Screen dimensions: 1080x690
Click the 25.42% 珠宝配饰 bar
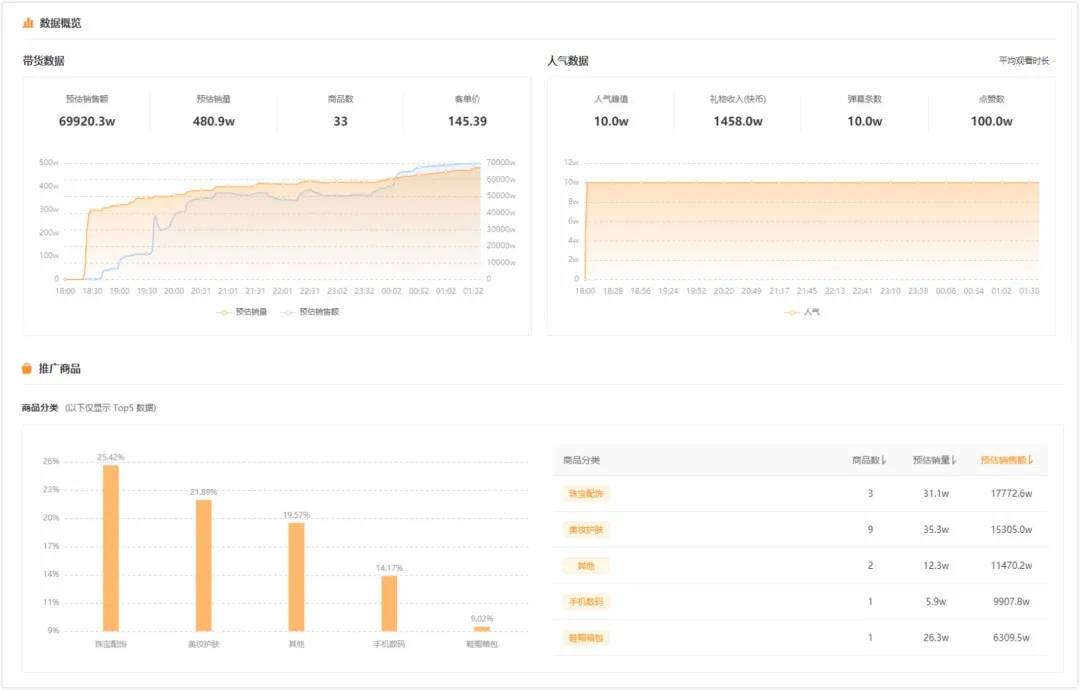(111, 548)
